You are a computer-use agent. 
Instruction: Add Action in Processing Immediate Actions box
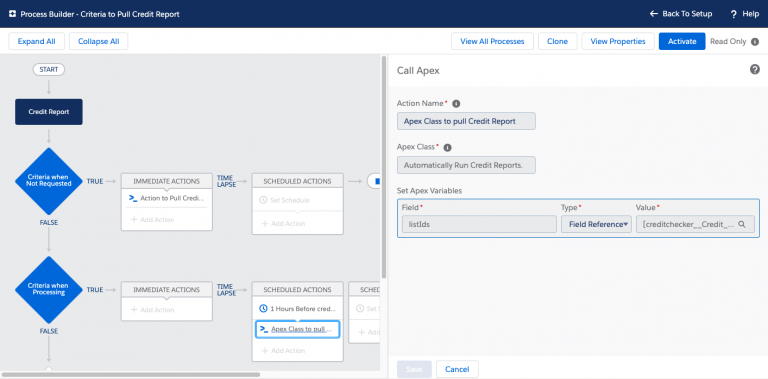click(152, 310)
